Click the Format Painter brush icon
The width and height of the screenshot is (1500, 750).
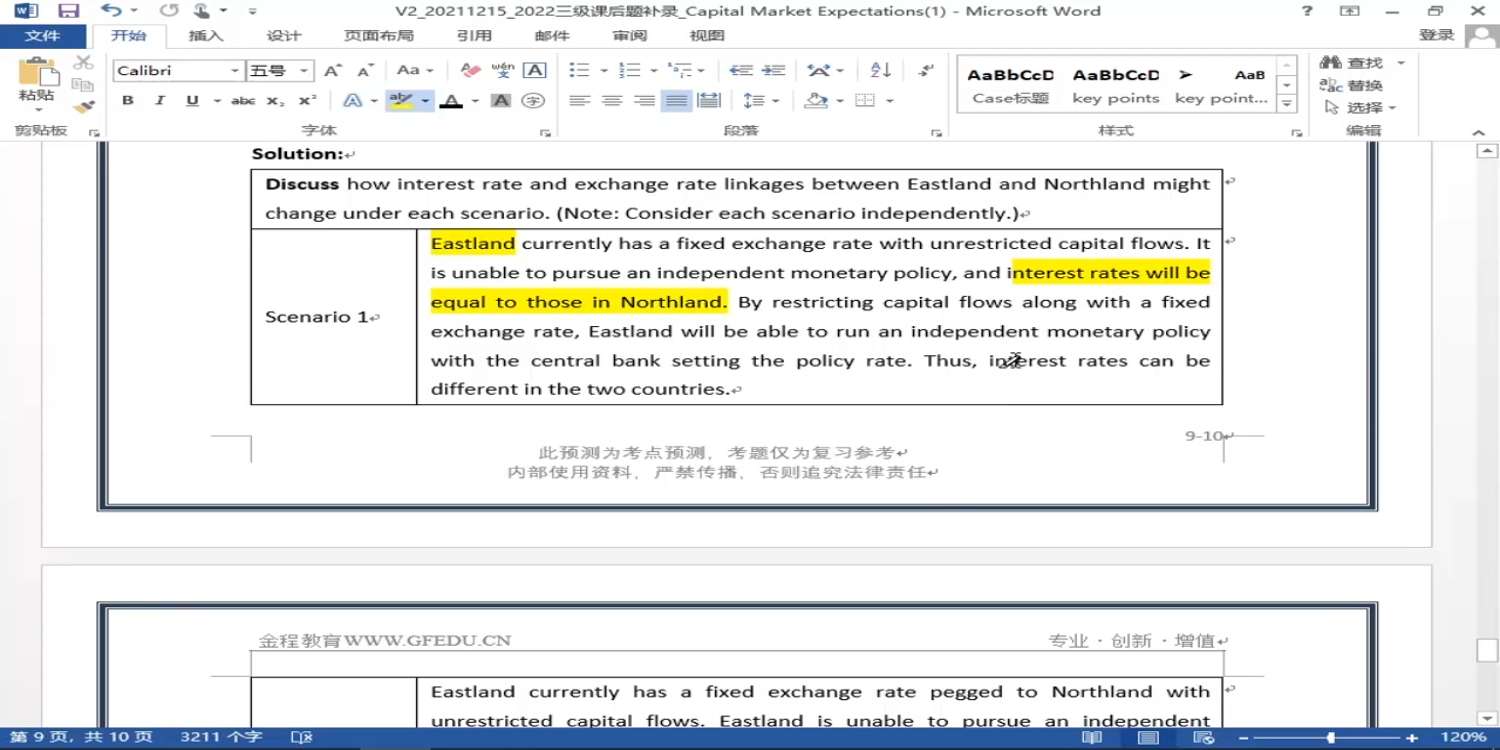coord(84,107)
